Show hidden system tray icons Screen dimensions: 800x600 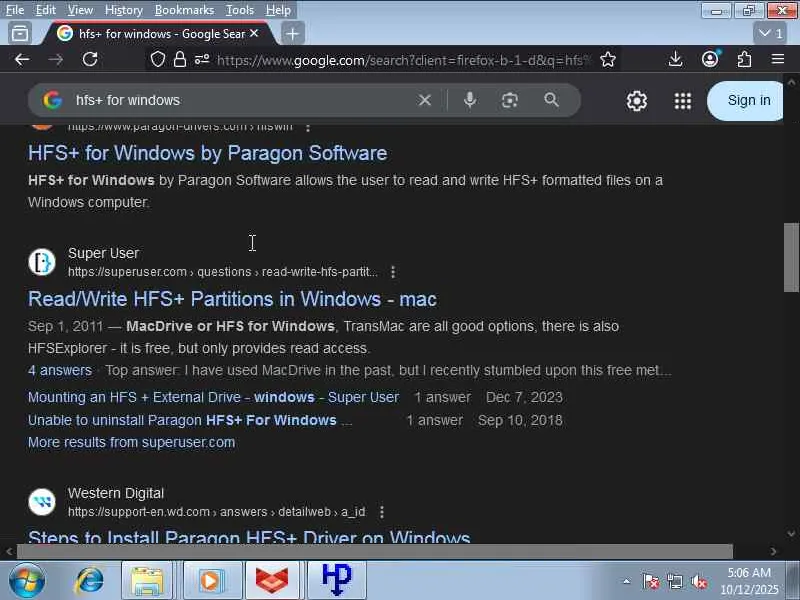627,581
